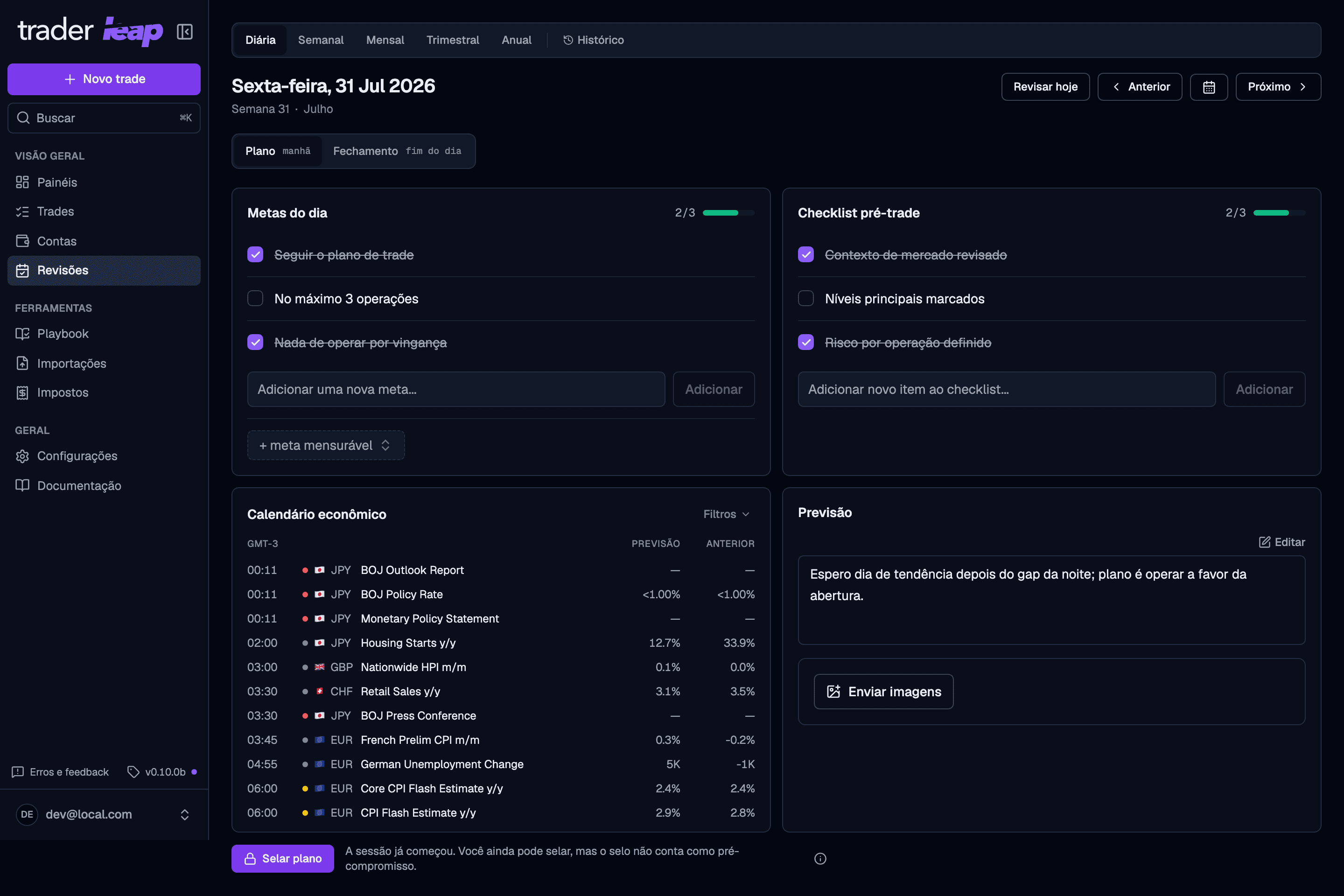This screenshot has height=896, width=1344.
Task: Click the v0.10.0b version label
Action: [165, 772]
